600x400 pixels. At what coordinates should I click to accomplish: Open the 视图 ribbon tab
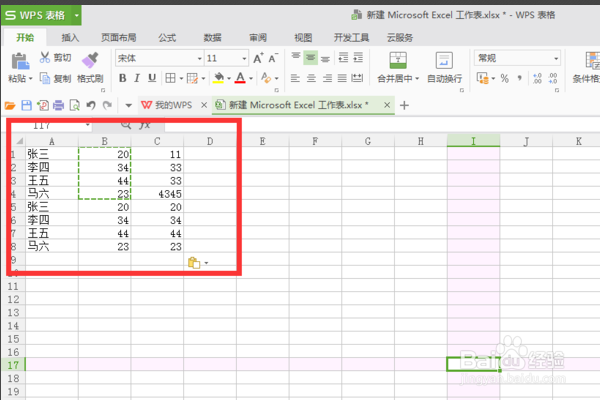click(x=303, y=38)
